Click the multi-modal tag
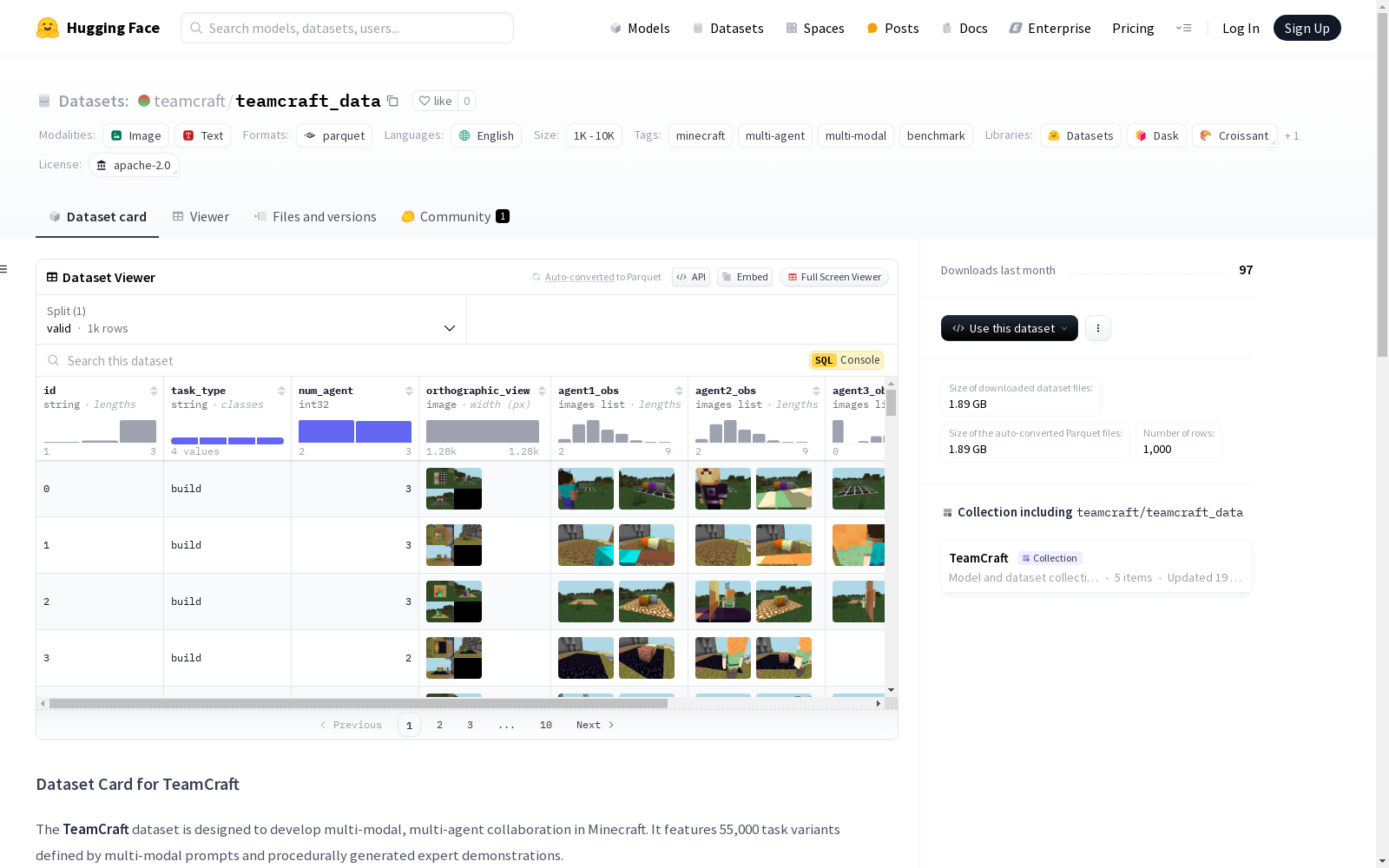Viewport: 1389px width, 868px height. [x=856, y=135]
